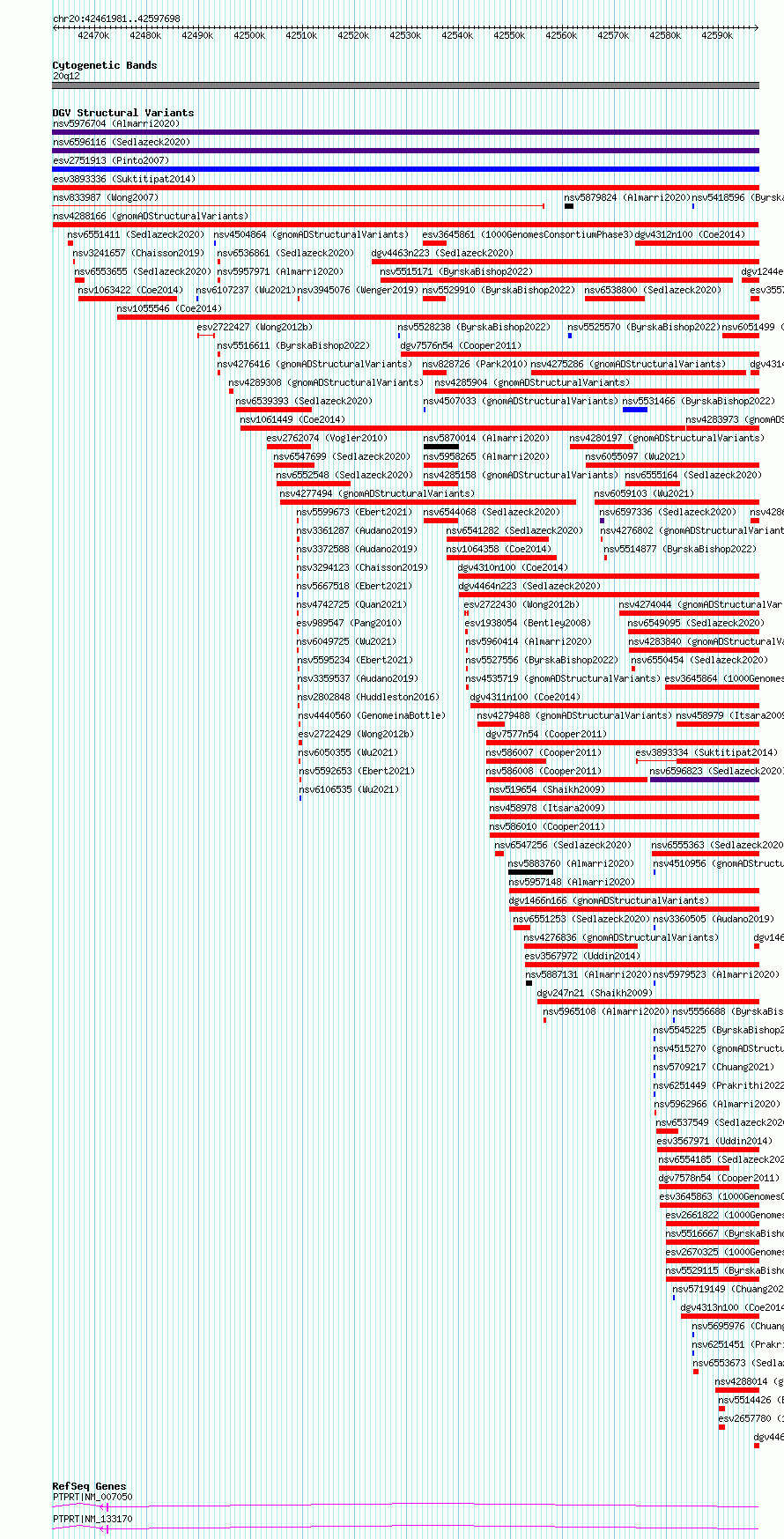Select the blue nsv5531466 variant bar
Viewport: 784px width, 1539px height.
(x=635, y=410)
